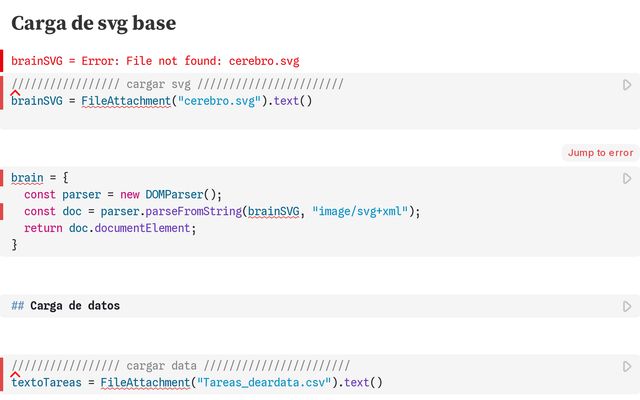Click the "const doc" declaration
This screenshot has height=400, width=640.
53,211
